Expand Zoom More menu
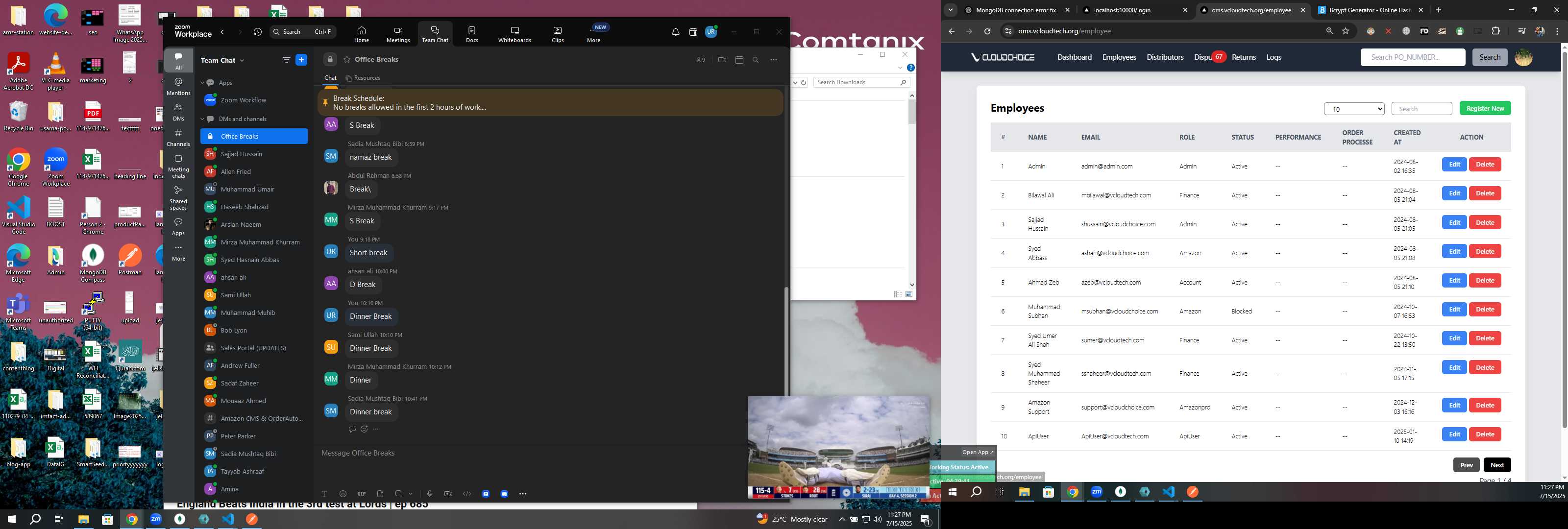This screenshot has height=529, width=1568. [x=593, y=34]
